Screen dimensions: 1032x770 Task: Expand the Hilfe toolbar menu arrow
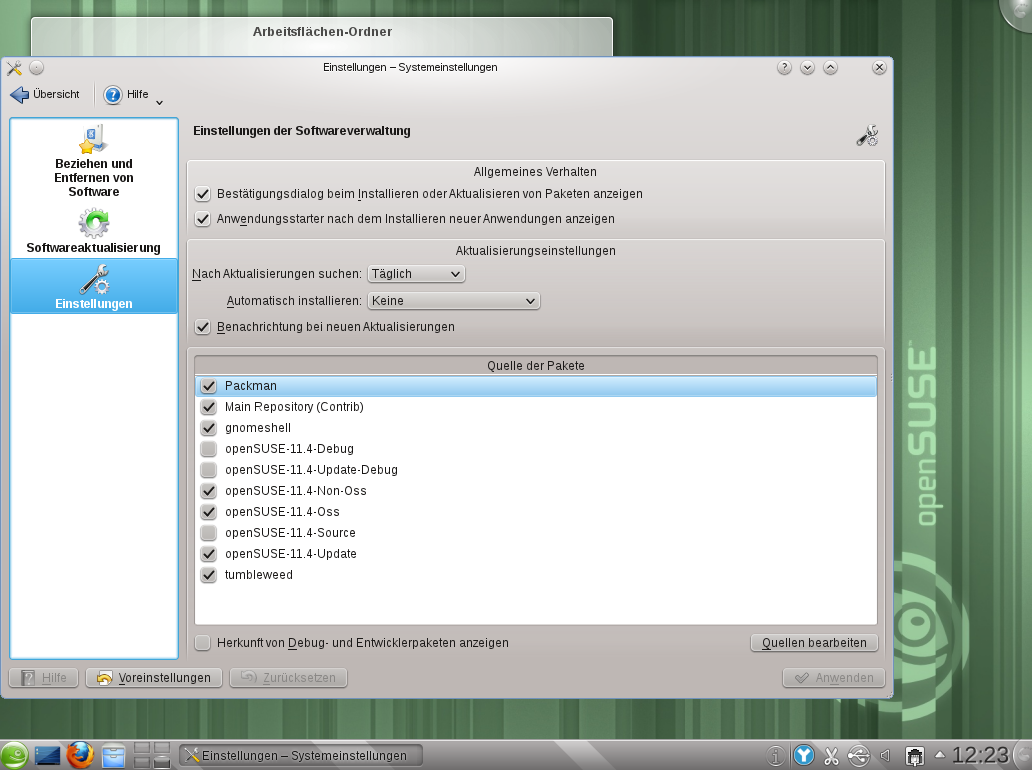coord(159,100)
